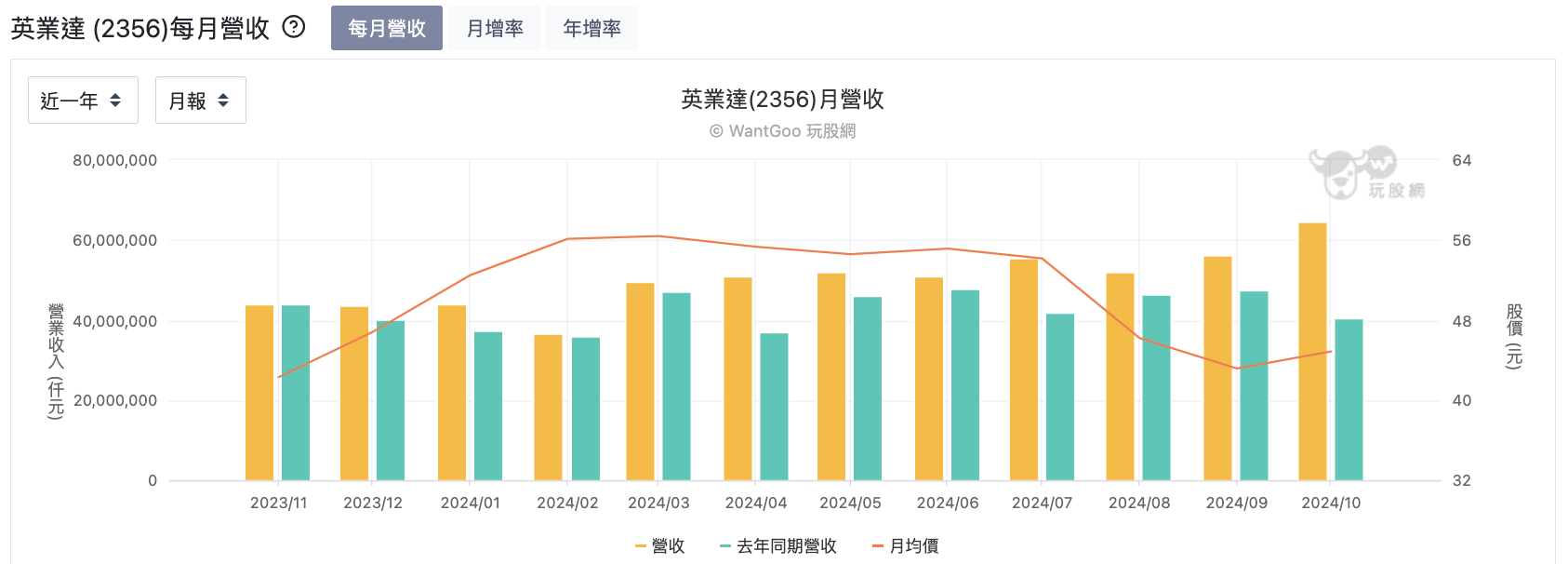The width and height of the screenshot is (1568, 564).
Task: Click the help question mark icon
Action: click(294, 27)
